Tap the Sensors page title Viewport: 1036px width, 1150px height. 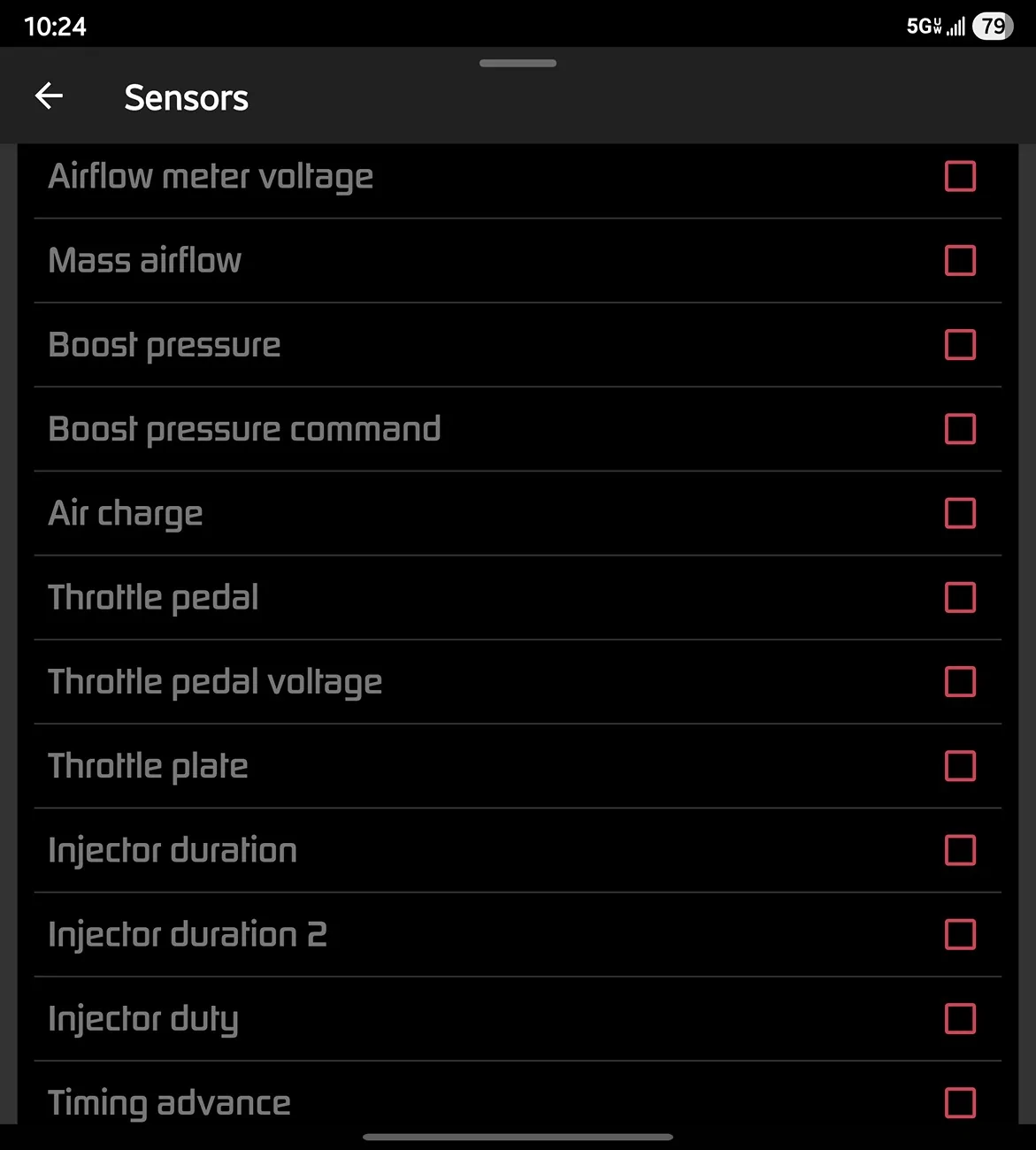point(186,97)
